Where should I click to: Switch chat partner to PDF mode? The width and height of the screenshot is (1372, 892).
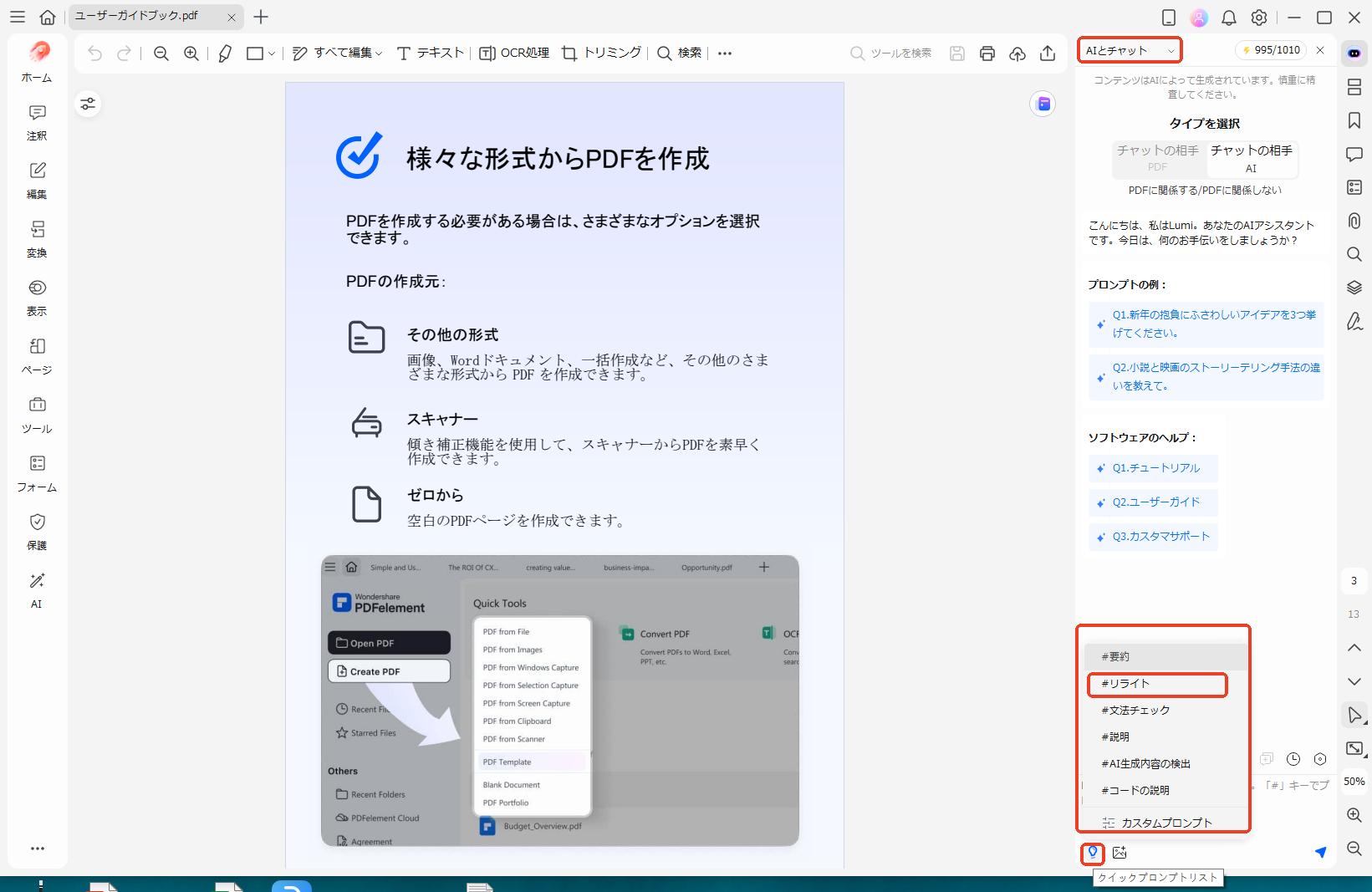1157,159
